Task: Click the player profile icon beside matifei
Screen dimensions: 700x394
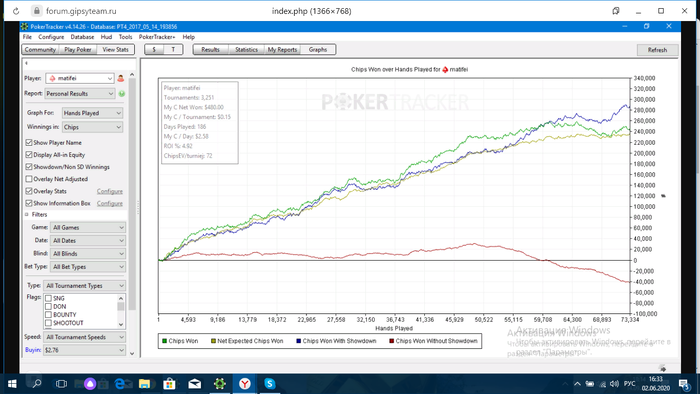Action: pos(121,78)
